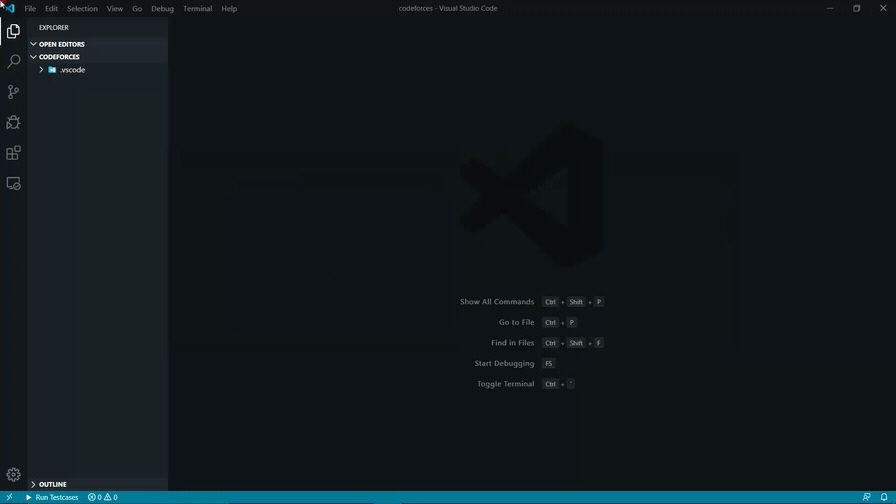This screenshot has width=896, height=504.
Task: Open the Help menu
Action: [x=229, y=9]
